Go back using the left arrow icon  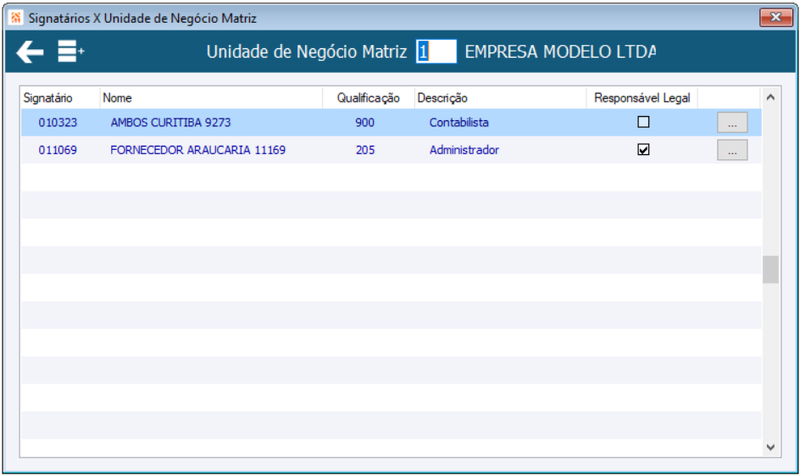tap(30, 52)
